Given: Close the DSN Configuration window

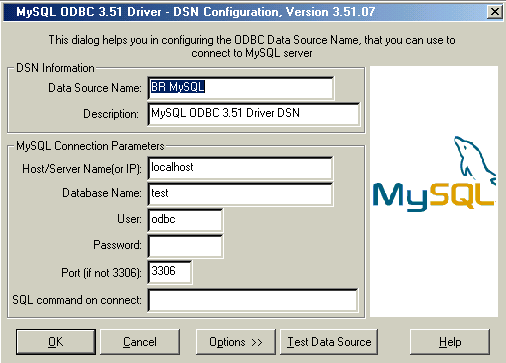Looking at the screenshot, I should pos(495,12).
